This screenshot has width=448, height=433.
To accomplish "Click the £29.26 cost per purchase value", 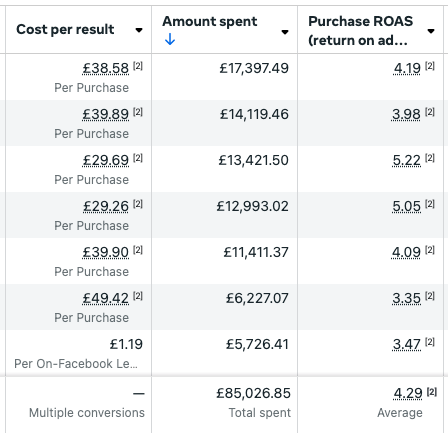I will [x=105, y=206].
